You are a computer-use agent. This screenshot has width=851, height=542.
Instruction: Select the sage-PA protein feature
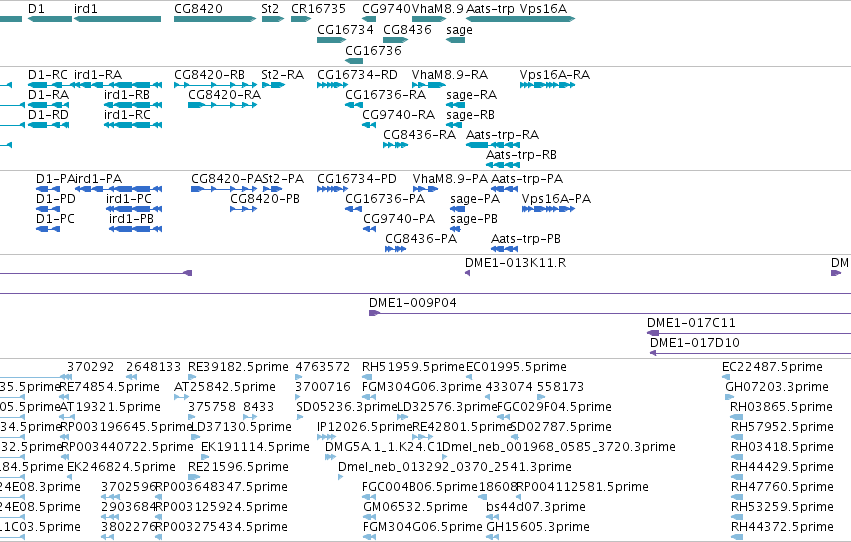458,209
